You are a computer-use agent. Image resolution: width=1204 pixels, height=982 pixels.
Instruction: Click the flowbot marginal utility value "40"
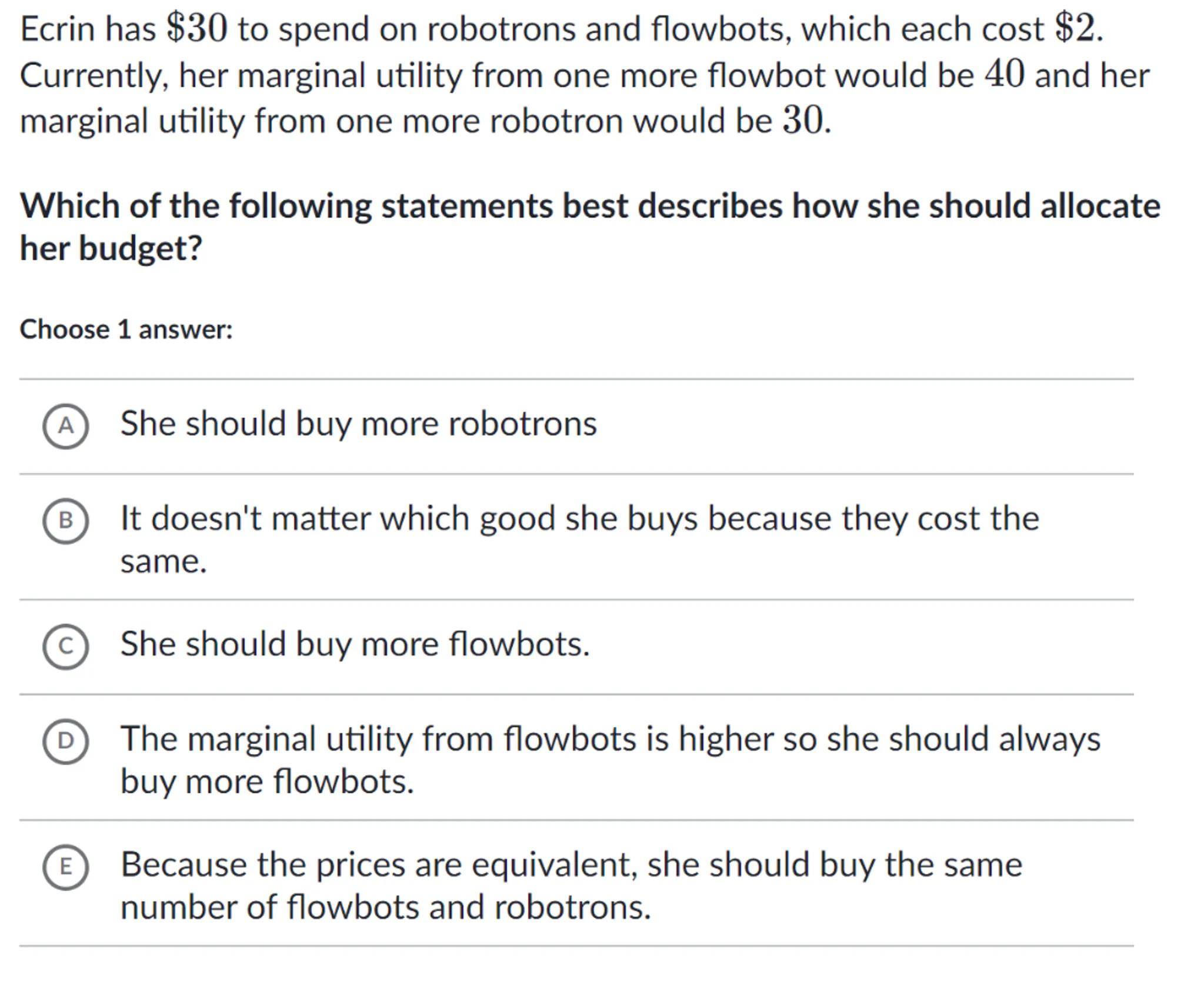[1005, 75]
